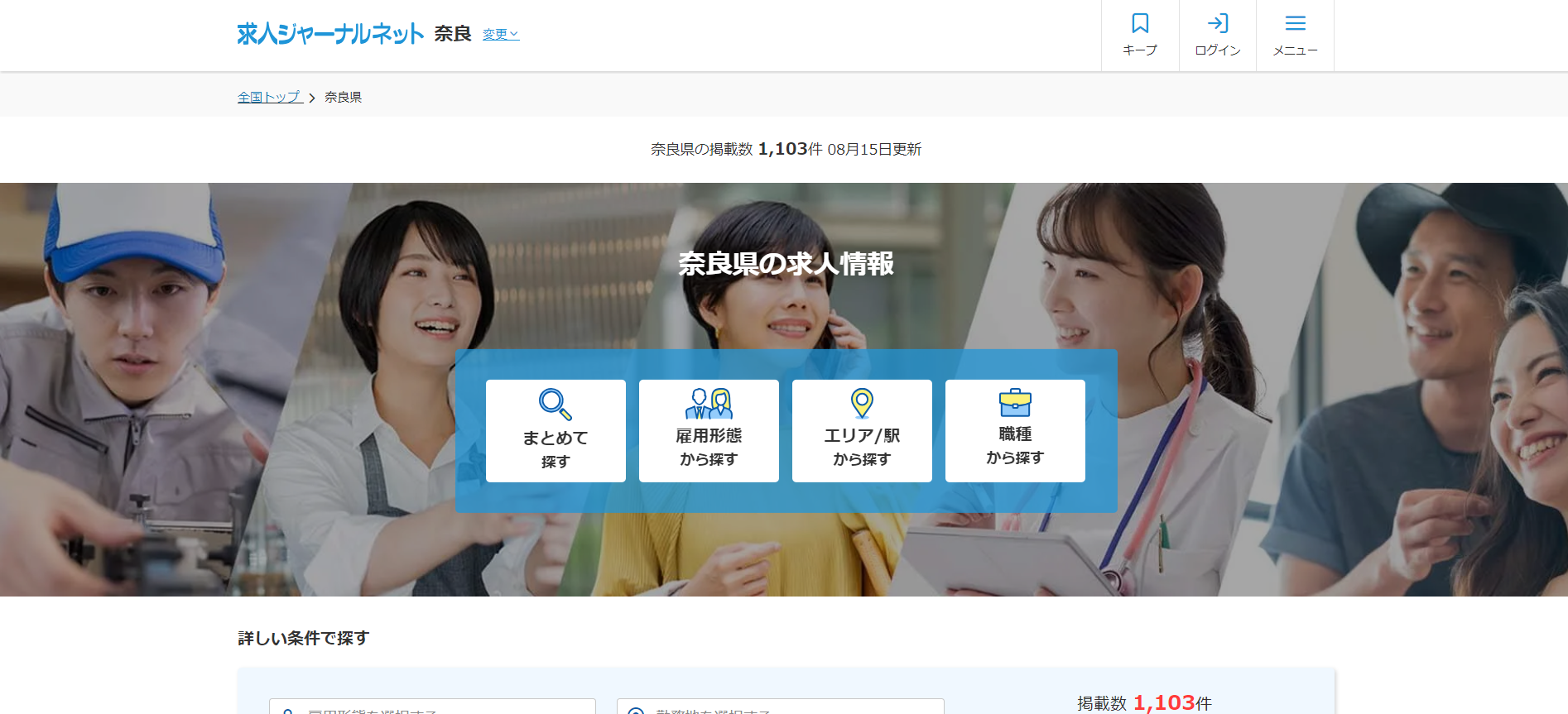Open the hamburger menu (メニュー) icon
Screen dimensions: 1568x714
1295,23
